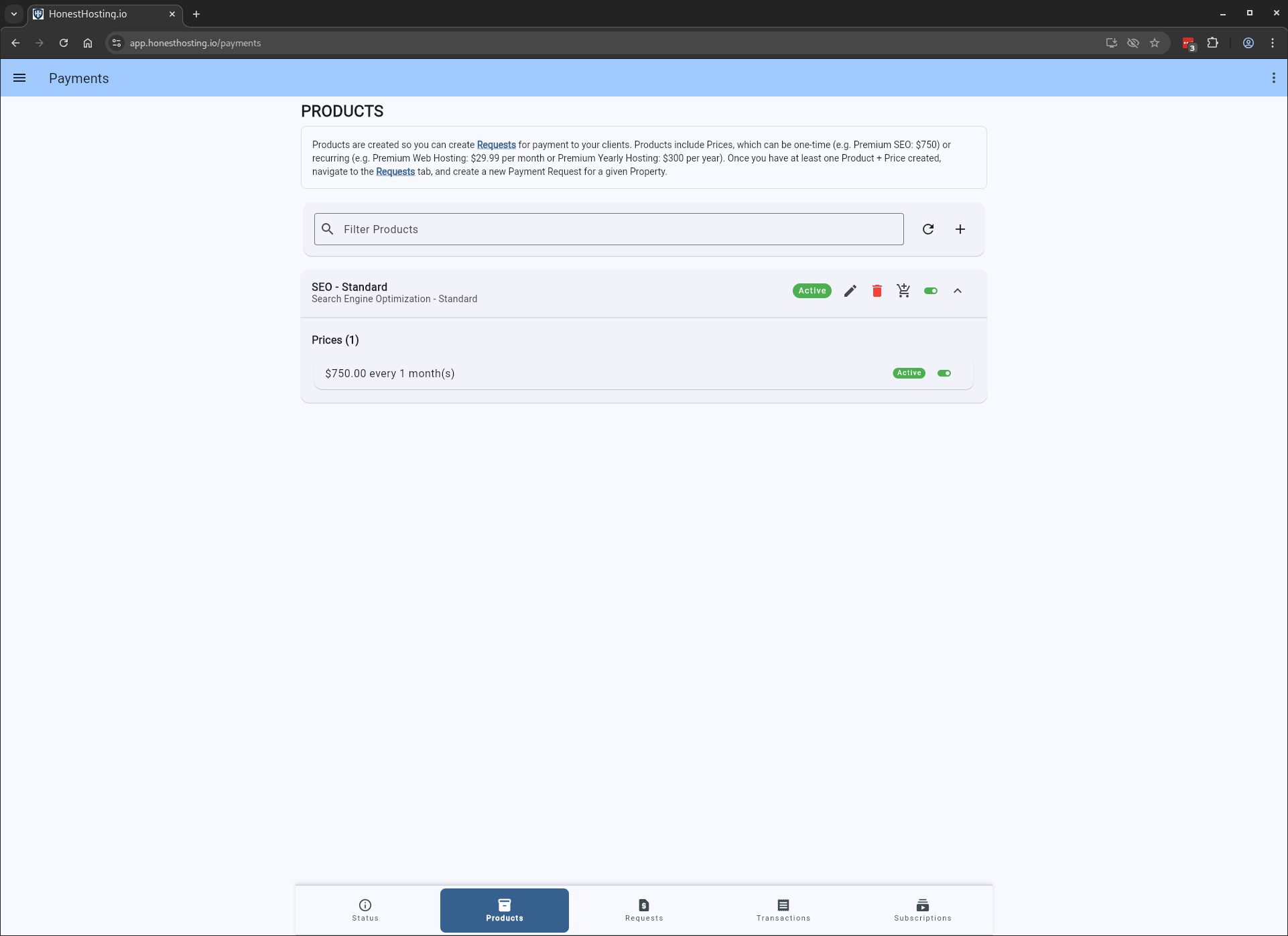Toggle SEO - Standard product active switch
Image resolution: width=1288 pixels, height=936 pixels.
(930, 291)
